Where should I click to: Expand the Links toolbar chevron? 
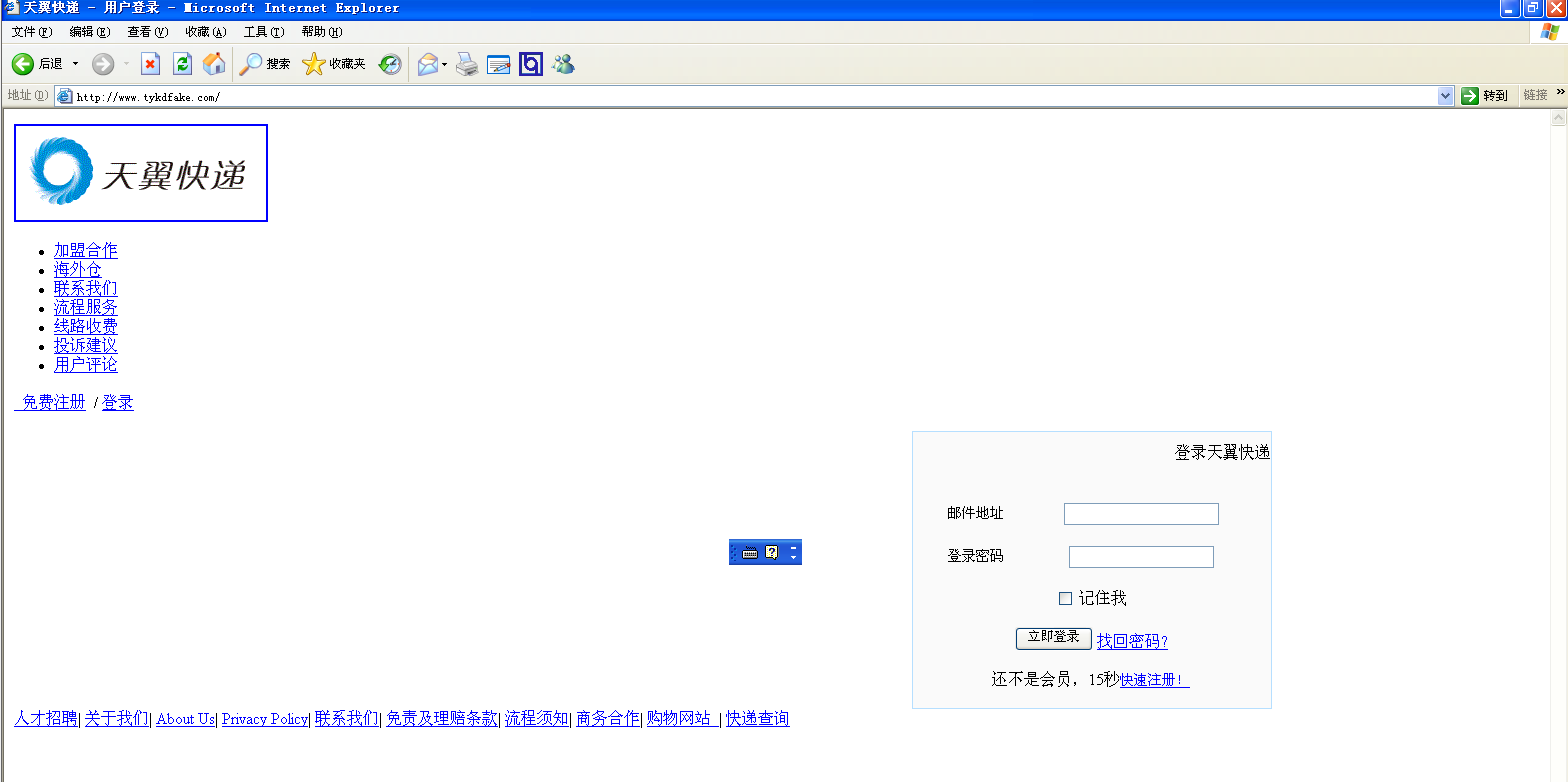coord(1560,92)
